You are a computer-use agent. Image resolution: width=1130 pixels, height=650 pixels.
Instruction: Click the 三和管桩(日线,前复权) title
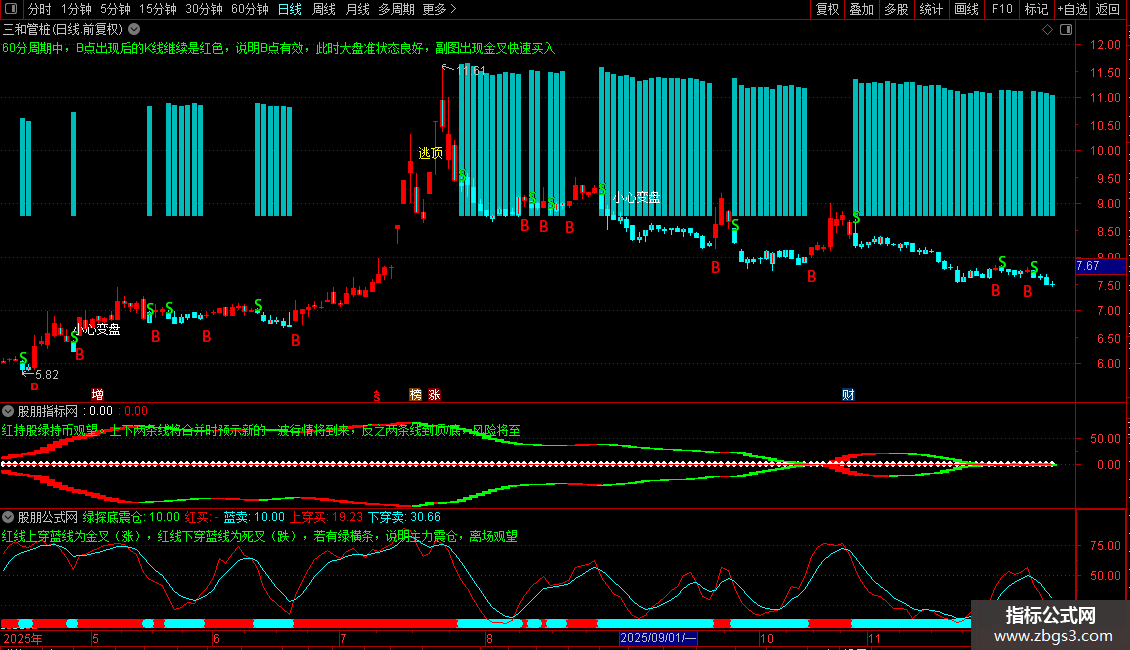[63, 30]
